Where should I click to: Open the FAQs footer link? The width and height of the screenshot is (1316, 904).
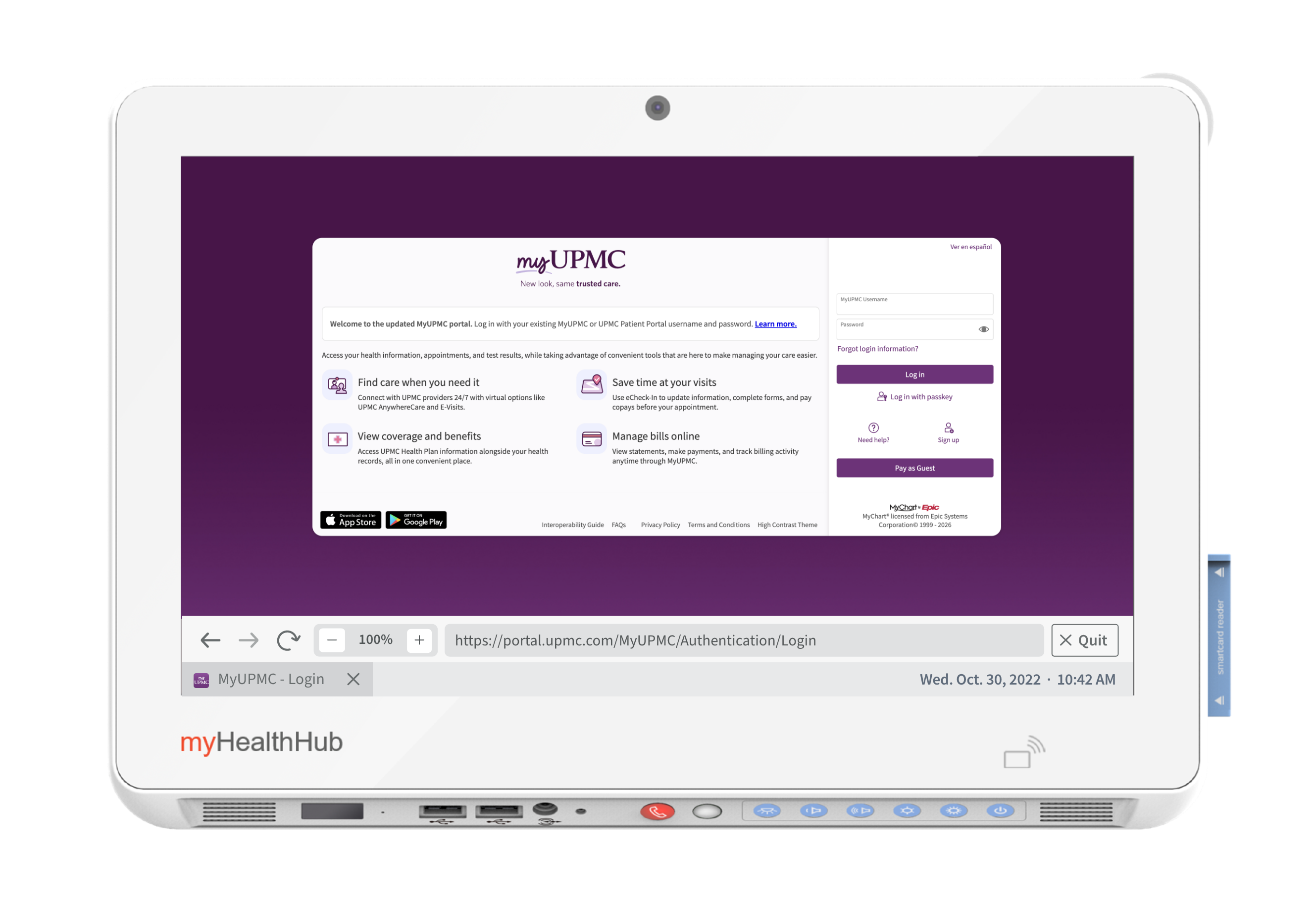click(618, 525)
